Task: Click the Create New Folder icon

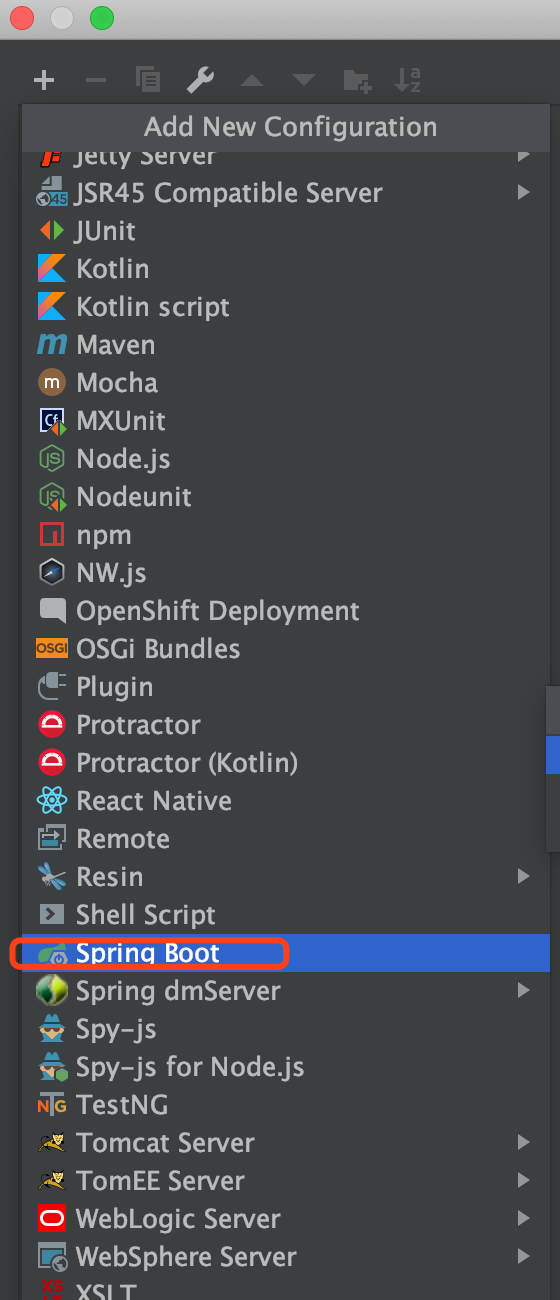Action: coord(357,81)
